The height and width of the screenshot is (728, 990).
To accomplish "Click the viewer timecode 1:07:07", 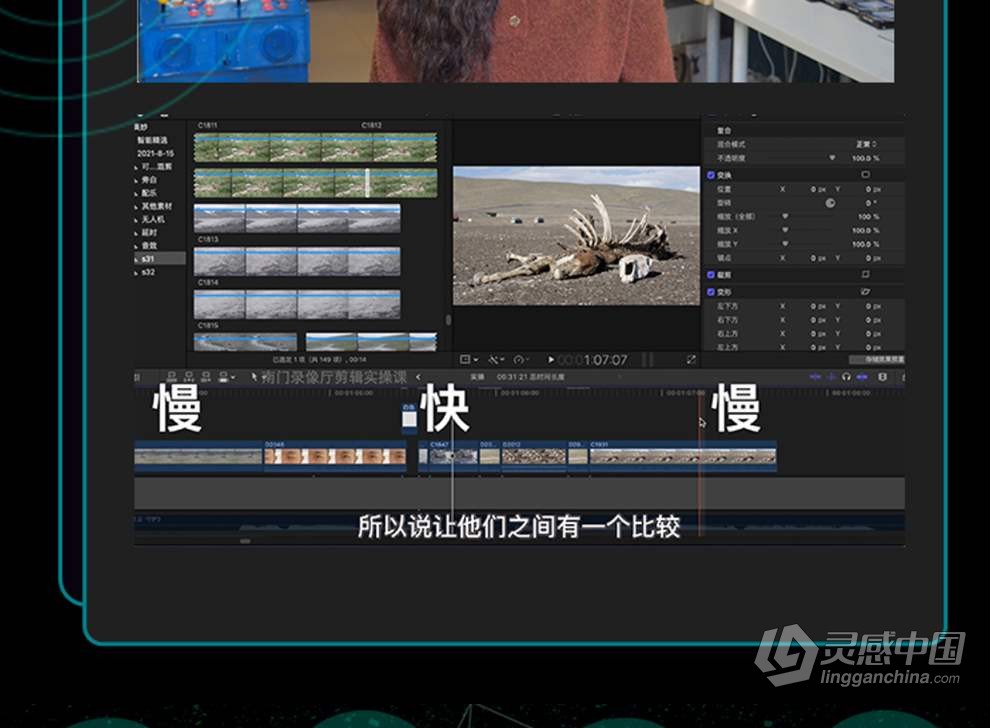I will (605, 360).
